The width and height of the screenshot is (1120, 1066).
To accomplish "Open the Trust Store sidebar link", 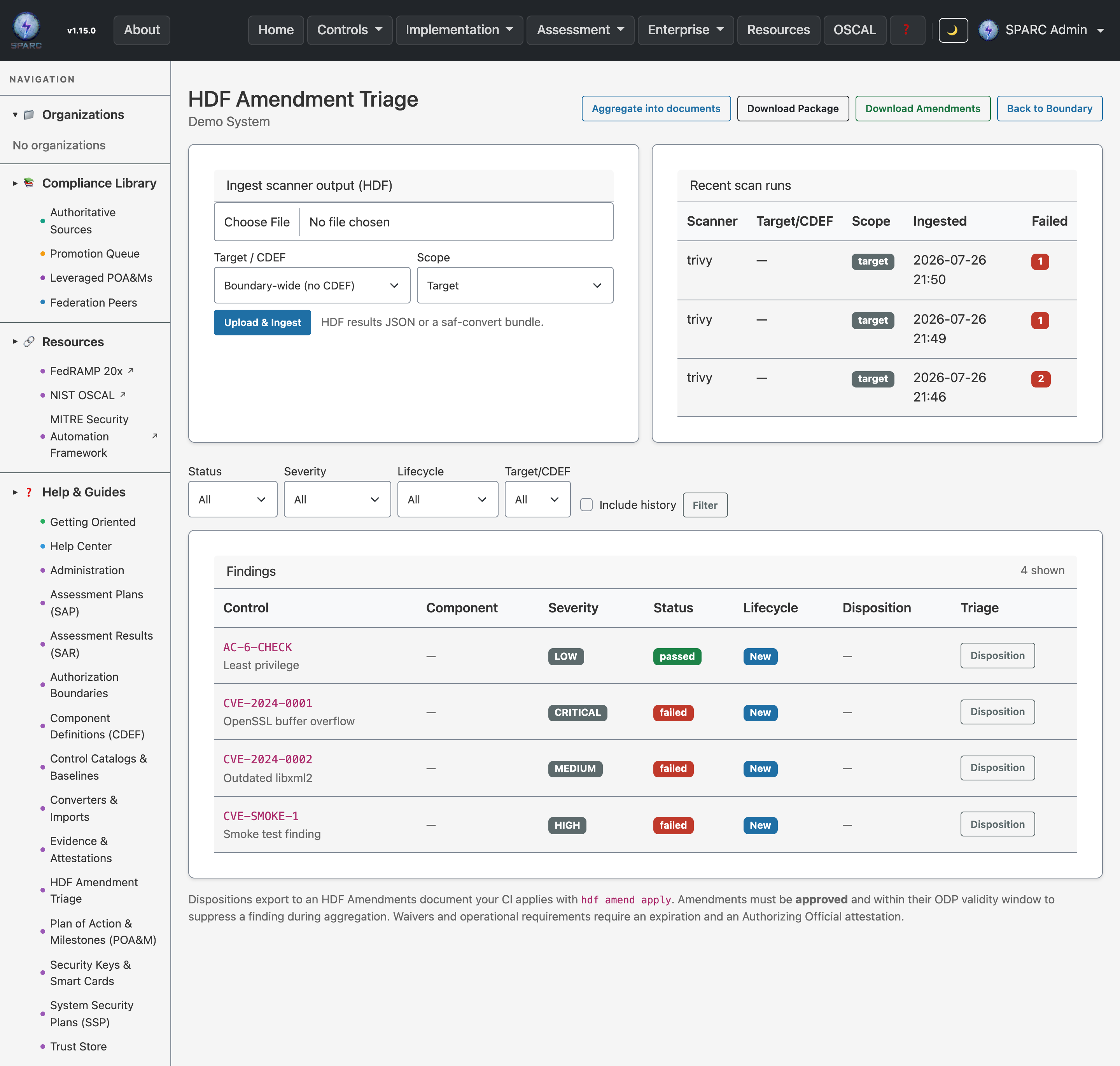I will (x=79, y=1046).
